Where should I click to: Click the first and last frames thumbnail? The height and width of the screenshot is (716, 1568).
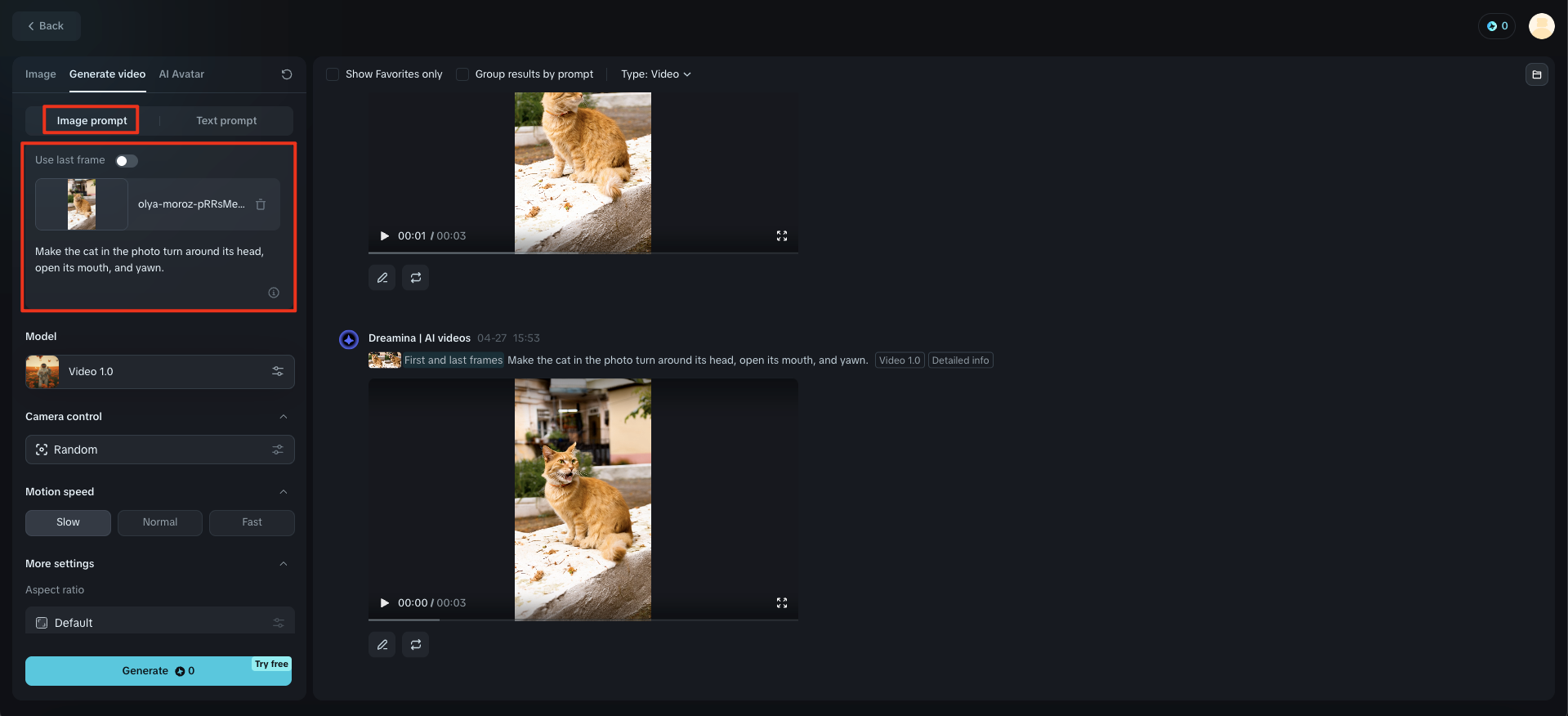coord(385,360)
